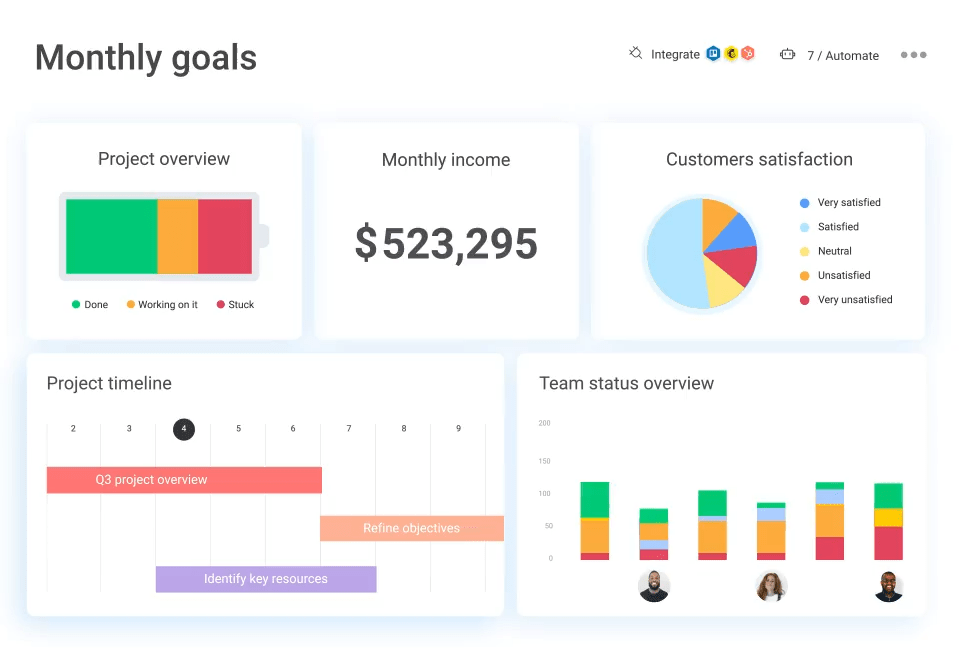Click the orange Unsatisfied pie slice
The height and width of the screenshot is (654, 972).
click(x=717, y=219)
